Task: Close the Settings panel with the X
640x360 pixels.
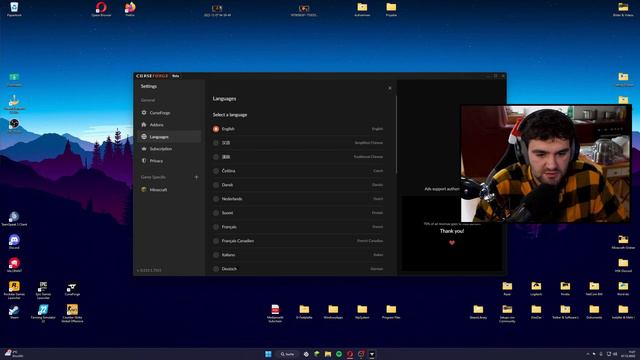Action: tap(390, 88)
